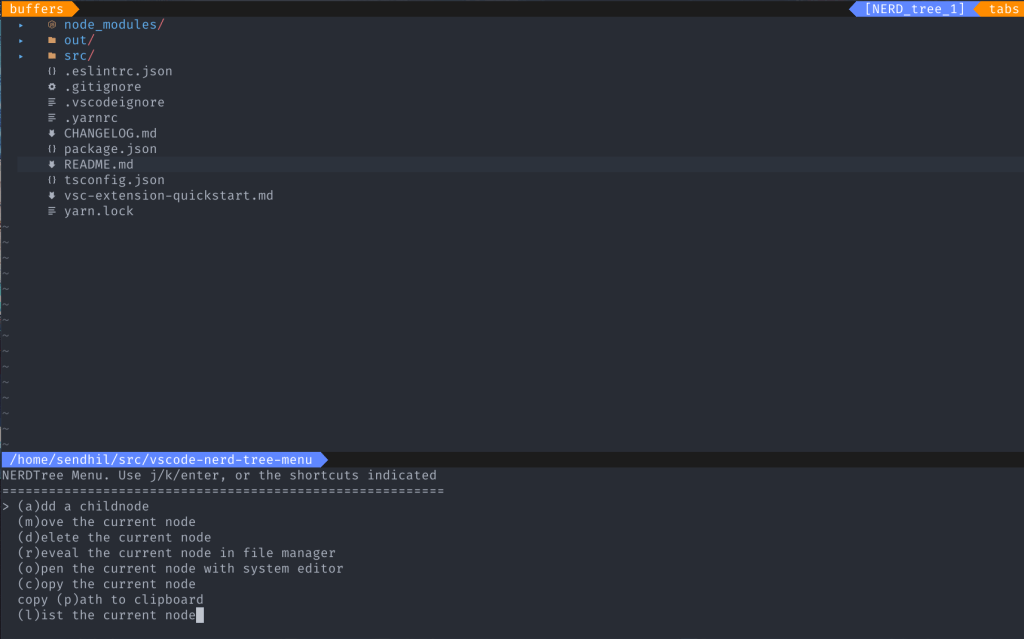Select the NERD_tree_1 tab
Viewport: 1024px width, 639px height.
pos(914,9)
